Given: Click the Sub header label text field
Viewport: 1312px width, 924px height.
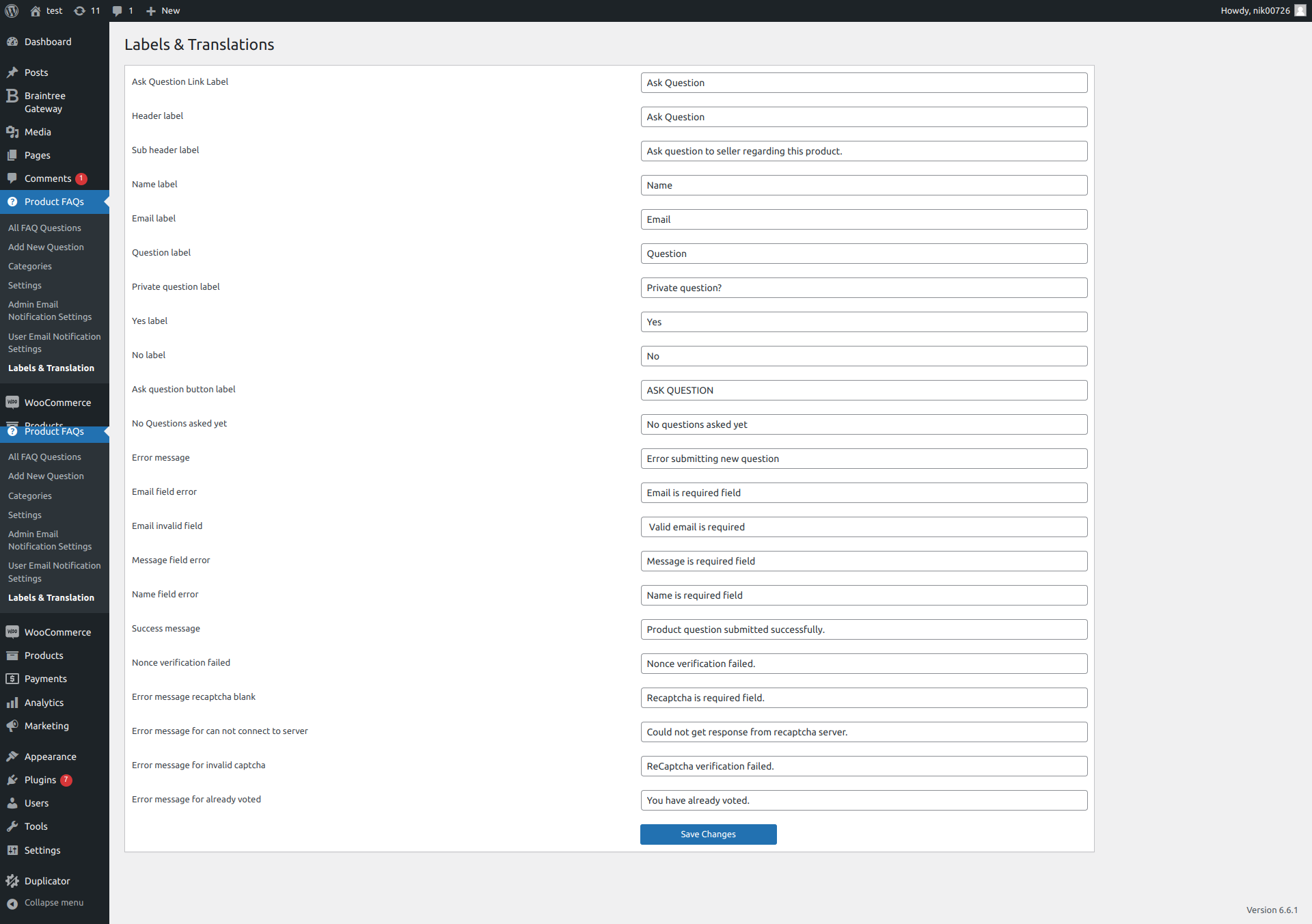Looking at the screenshot, I should point(864,151).
